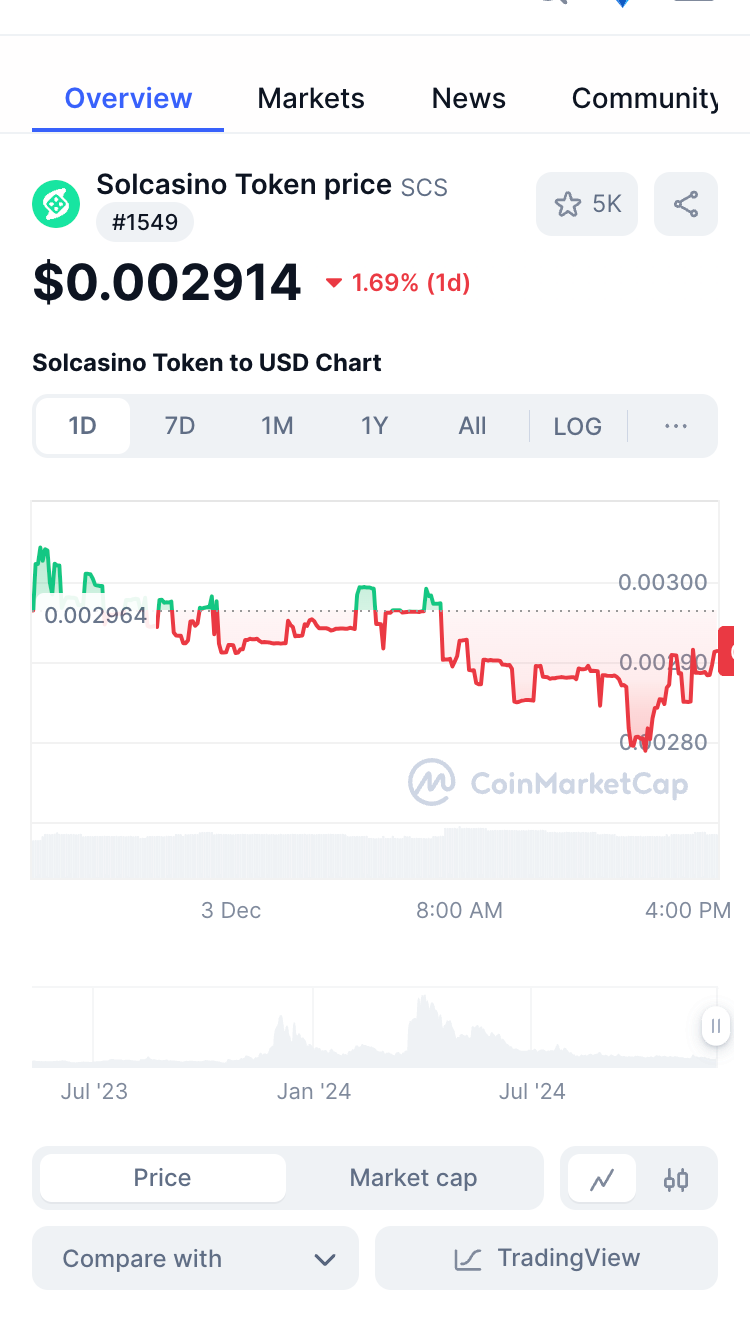The width and height of the screenshot is (750, 1334).
Task: Click the star watchlist icon
Action: point(568,205)
